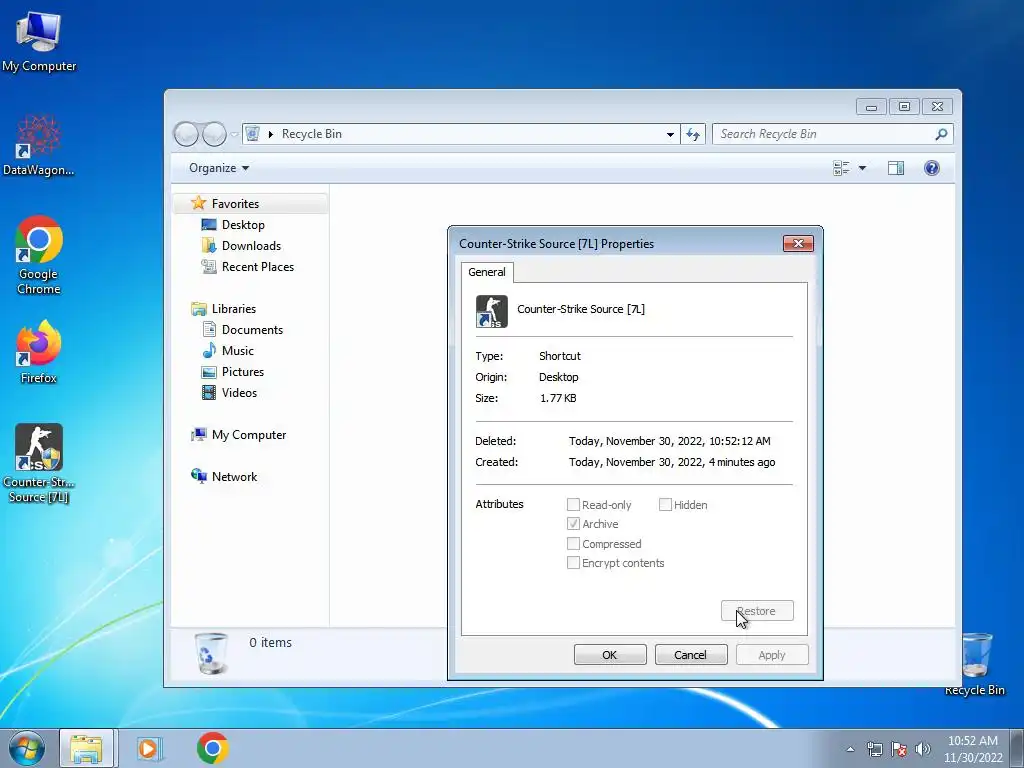
Task: Open recent pages dropdown arrow
Action: pyautogui.click(x=234, y=135)
